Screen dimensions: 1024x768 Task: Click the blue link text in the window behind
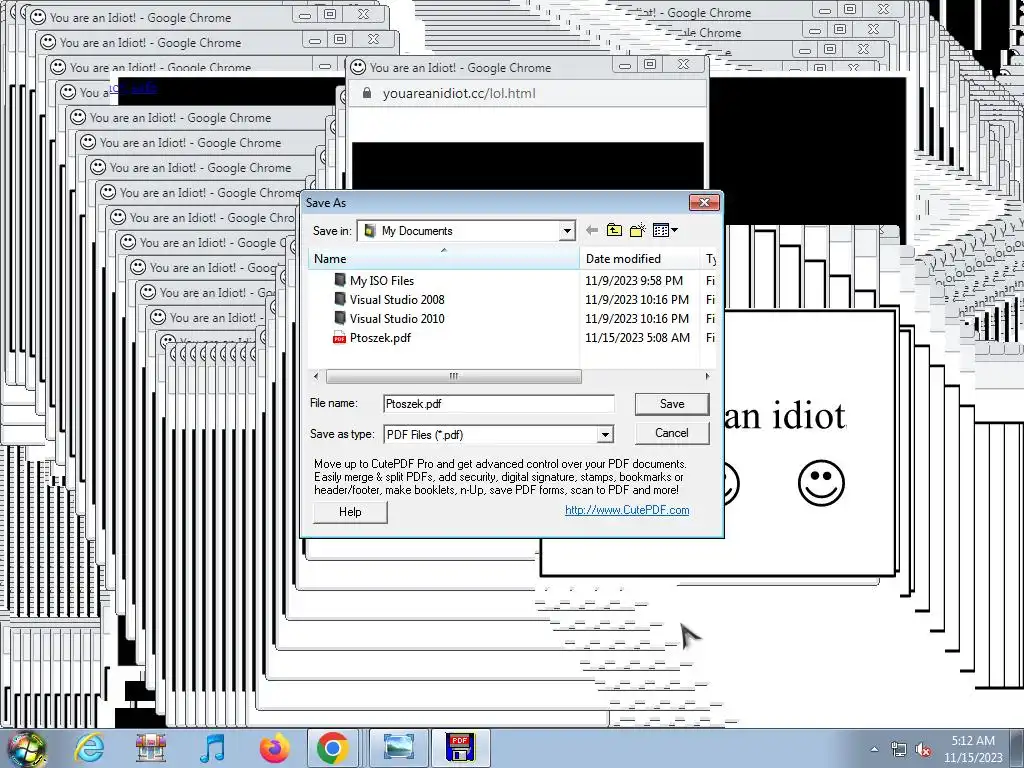click(x=134, y=88)
